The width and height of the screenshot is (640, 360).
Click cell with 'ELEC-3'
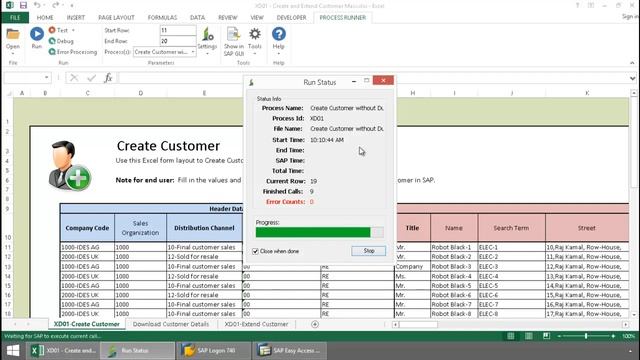tap(511, 267)
